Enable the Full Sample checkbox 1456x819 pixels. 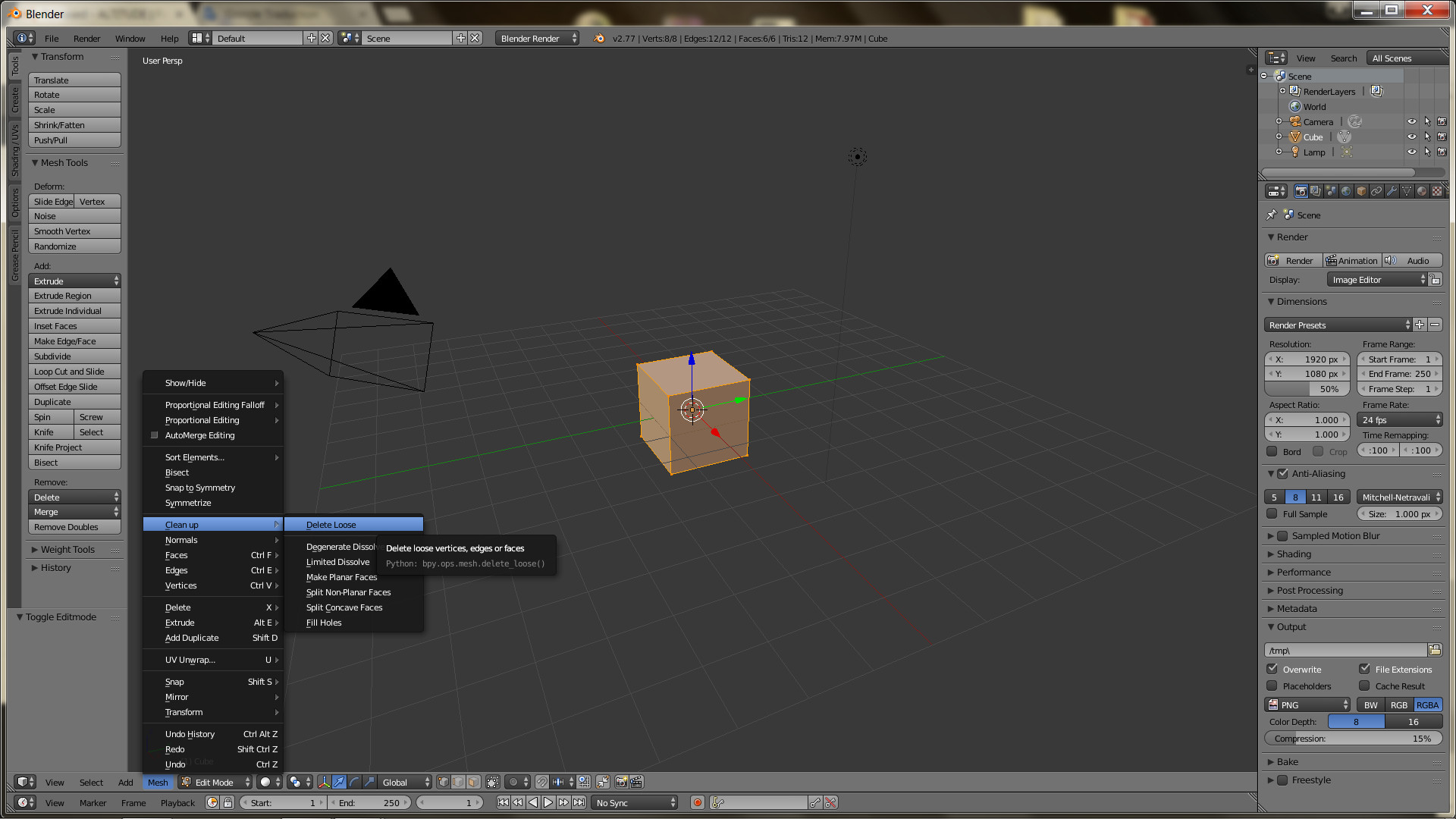pos(1272,514)
